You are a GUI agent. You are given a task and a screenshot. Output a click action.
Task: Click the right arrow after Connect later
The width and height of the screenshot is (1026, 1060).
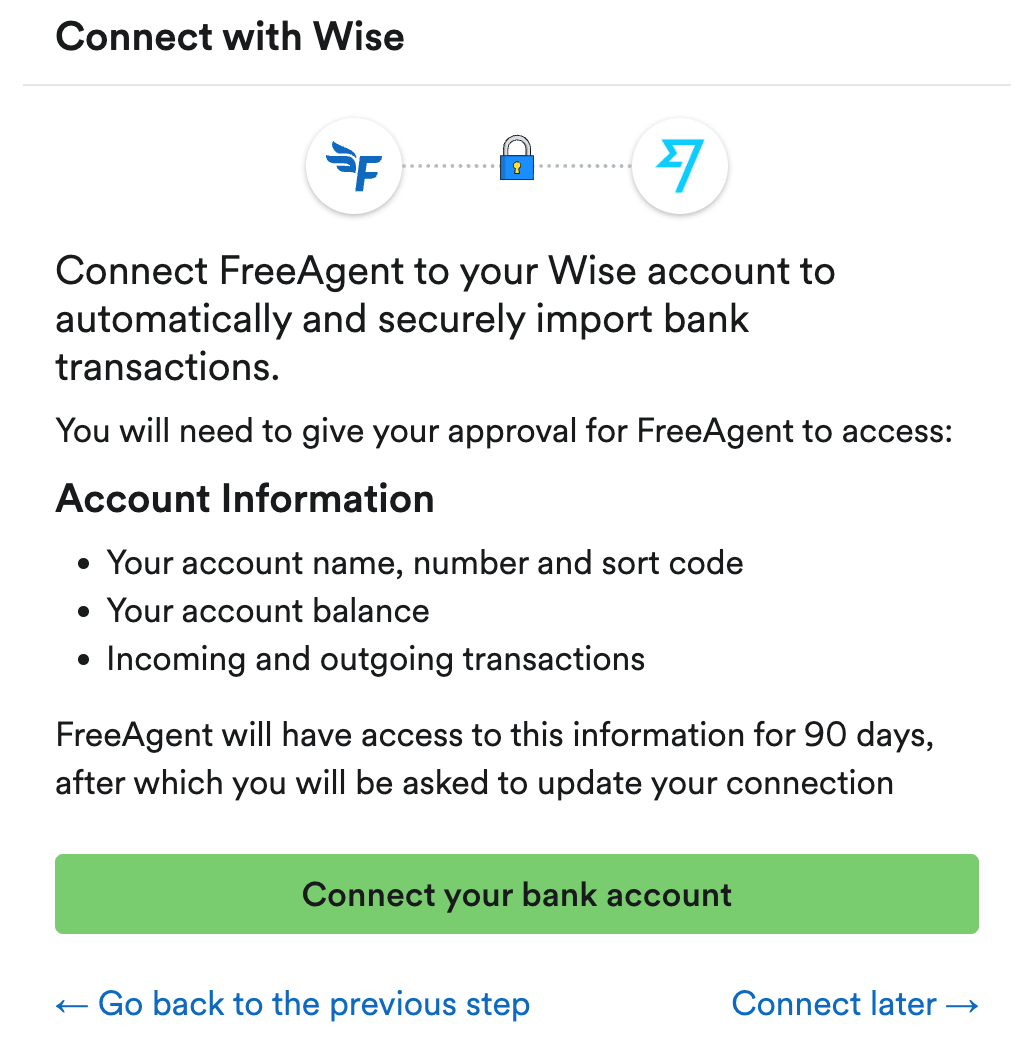pyautogui.click(x=962, y=1004)
